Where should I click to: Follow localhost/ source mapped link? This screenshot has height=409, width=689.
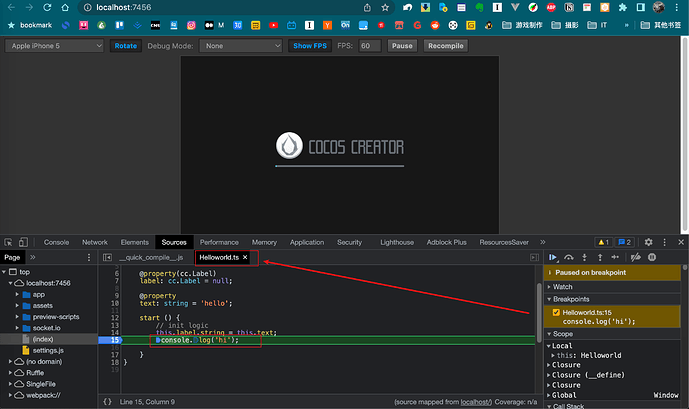point(475,402)
